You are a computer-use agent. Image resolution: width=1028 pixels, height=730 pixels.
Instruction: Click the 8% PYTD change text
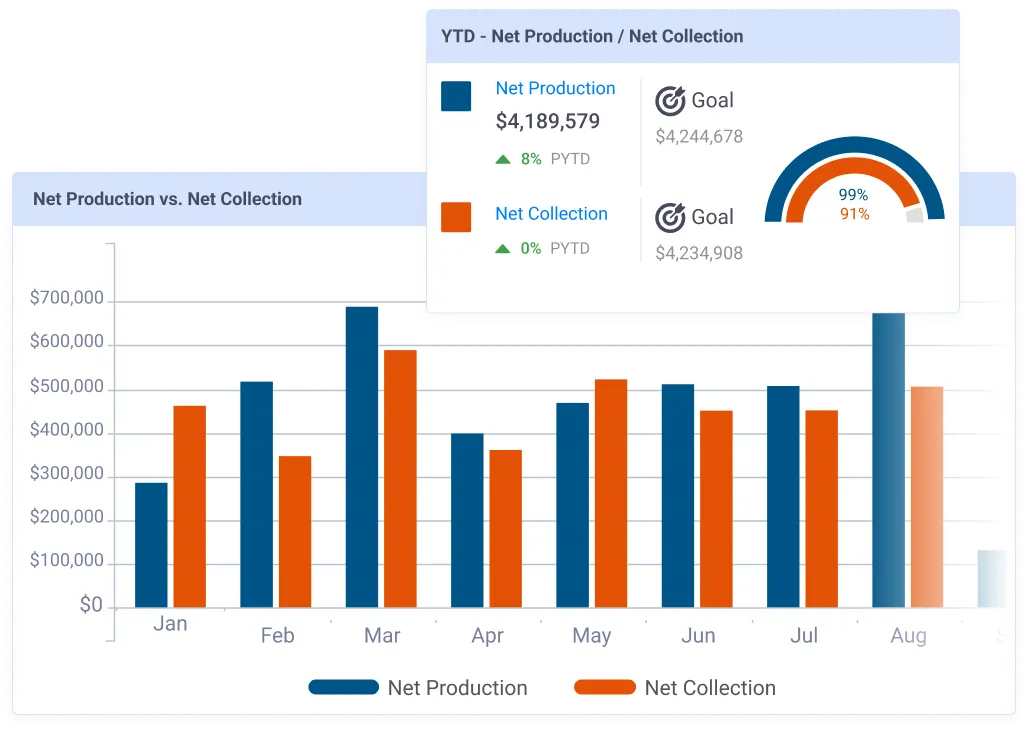pyautogui.click(x=555, y=159)
